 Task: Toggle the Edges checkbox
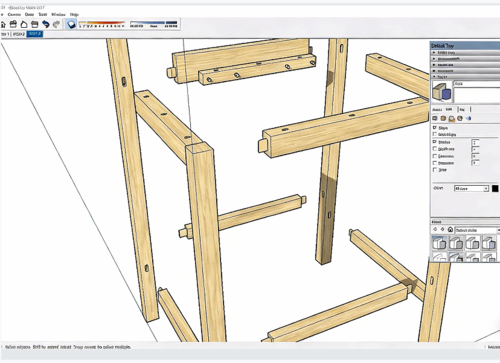[435, 128]
